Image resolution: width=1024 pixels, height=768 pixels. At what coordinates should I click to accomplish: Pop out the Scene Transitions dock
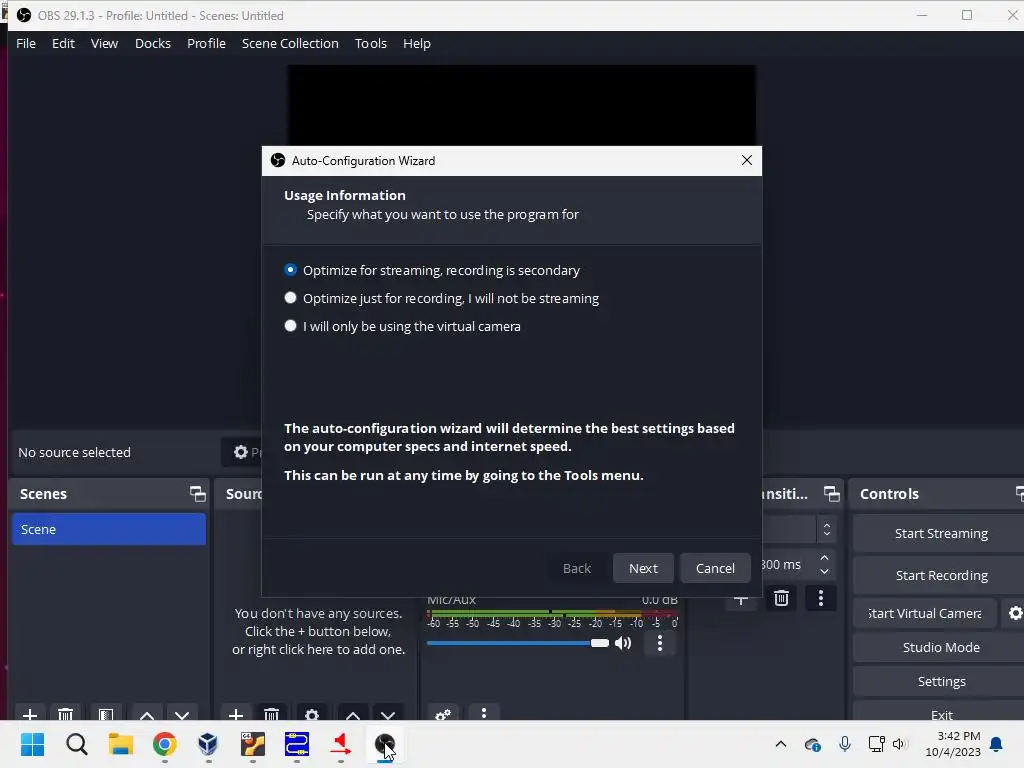pos(831,494)
